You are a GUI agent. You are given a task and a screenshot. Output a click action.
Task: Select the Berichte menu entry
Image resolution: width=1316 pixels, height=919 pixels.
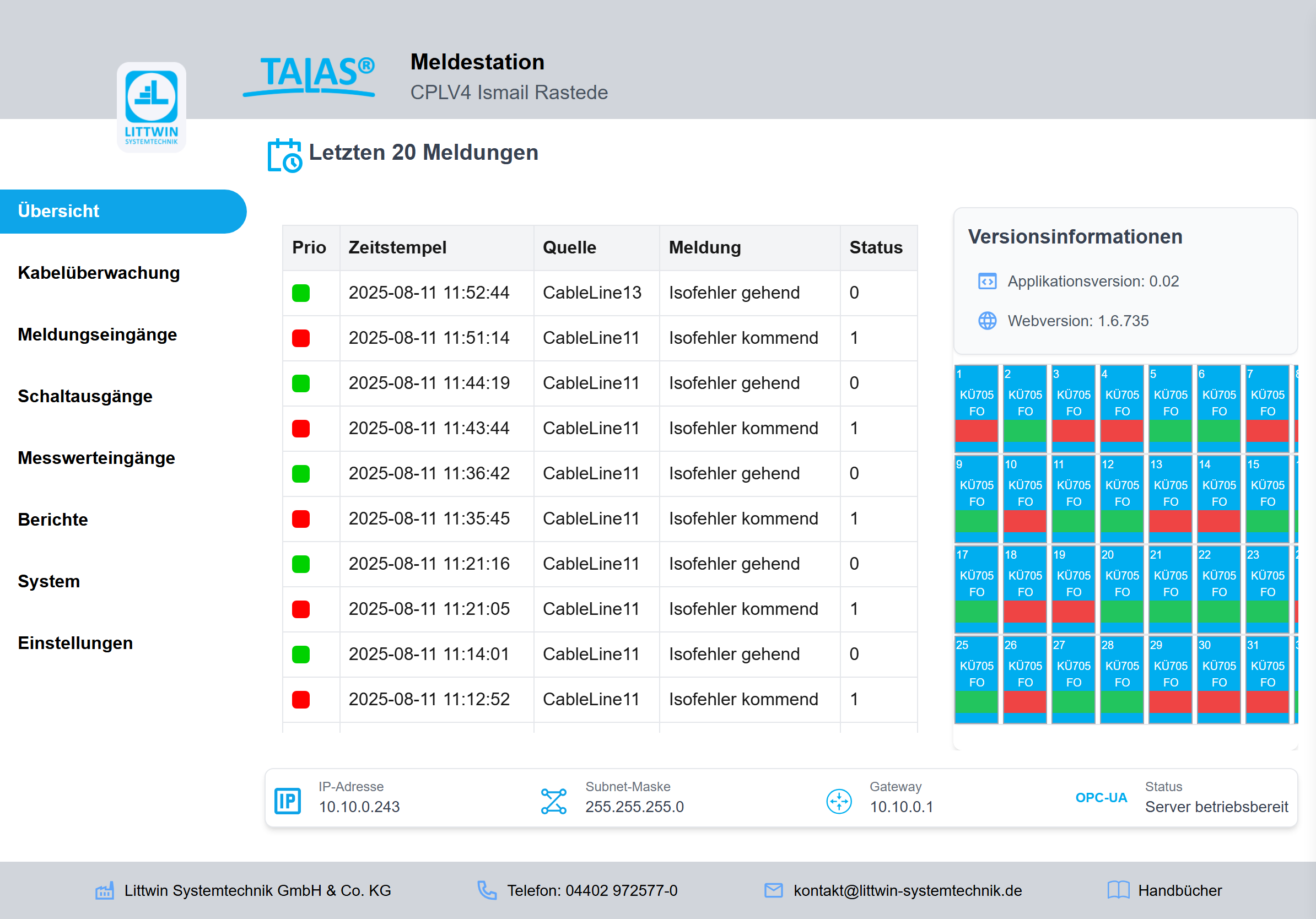click(x=53, y=520)
